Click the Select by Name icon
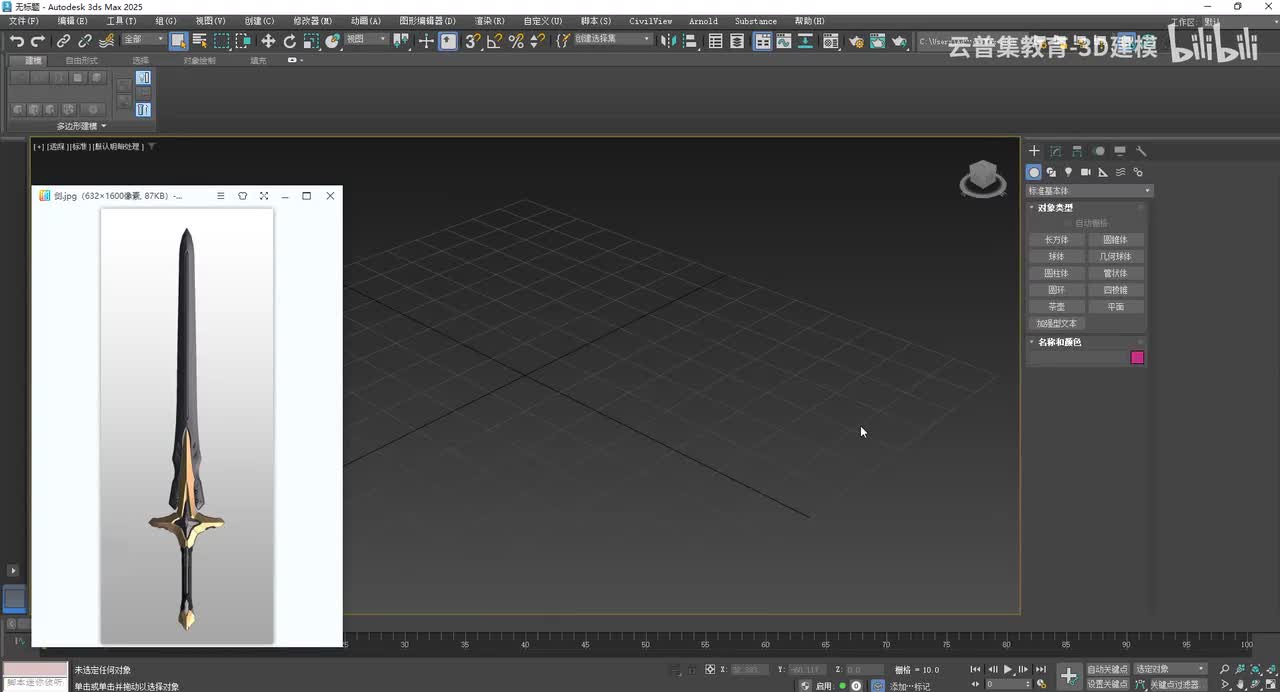The height and width of the screenshot is (692, 1280). [x=200, y=41]
